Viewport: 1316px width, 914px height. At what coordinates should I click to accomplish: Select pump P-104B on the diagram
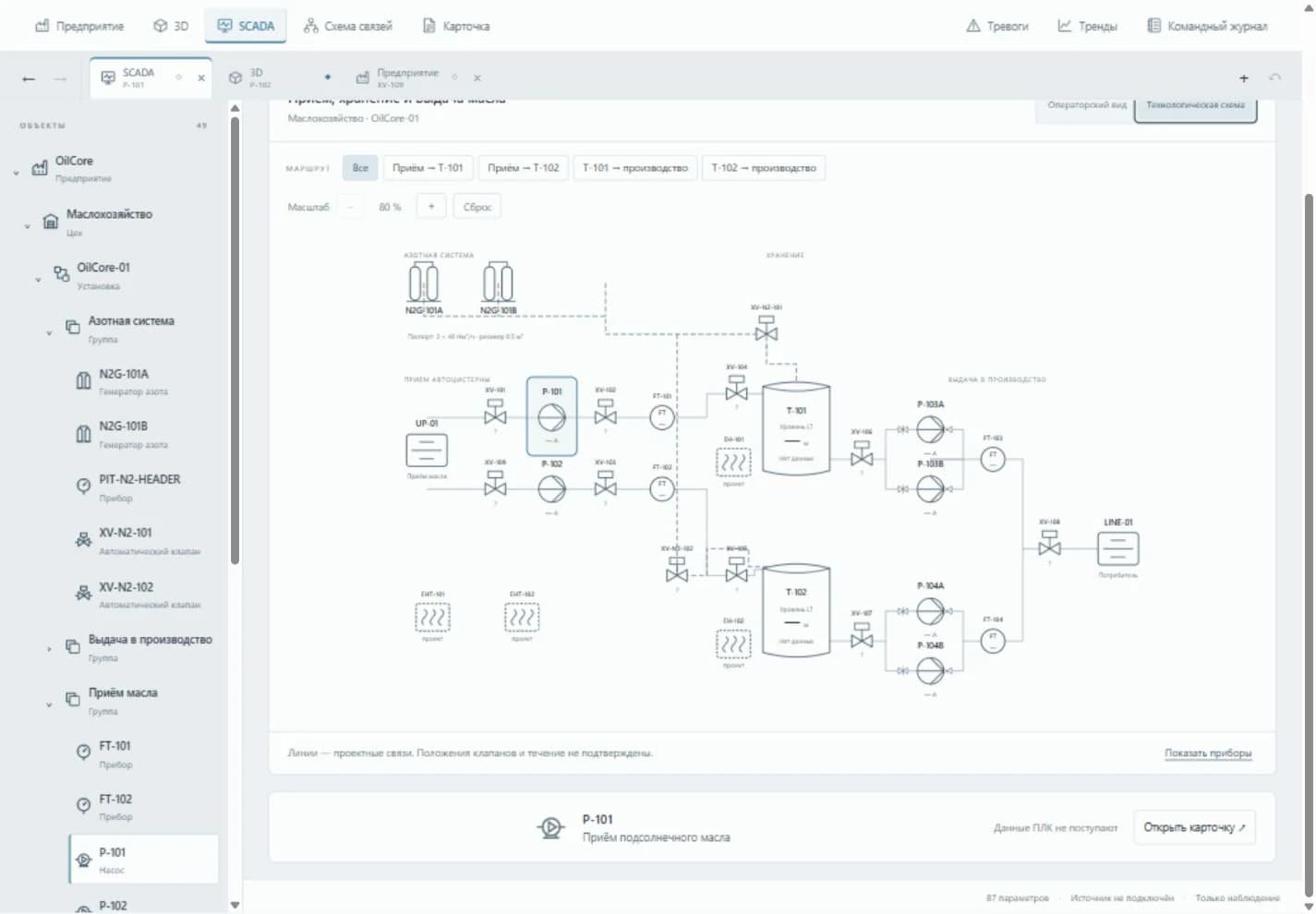click(930, 670)
